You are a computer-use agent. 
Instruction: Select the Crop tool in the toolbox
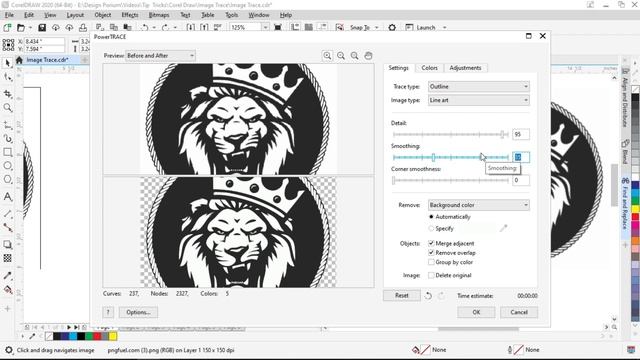[x=7, y=94]
